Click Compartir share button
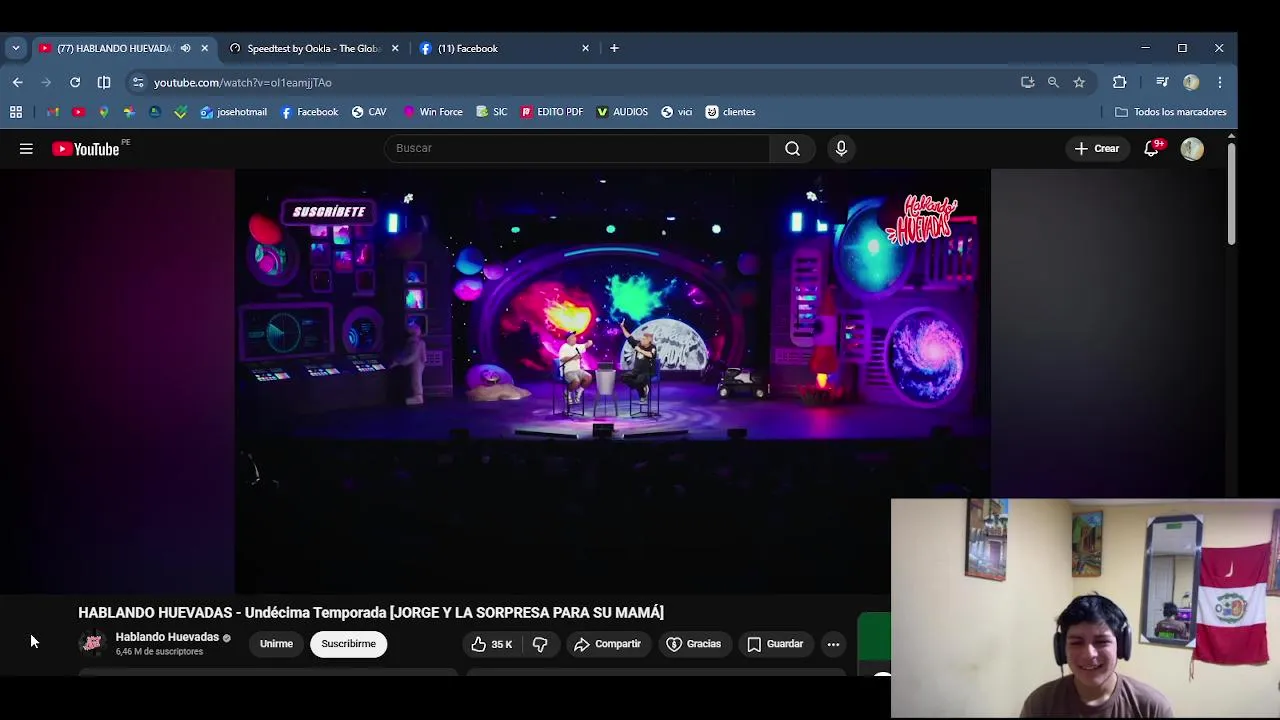This screenshot has width=1280, height=720. coord(607,644)
